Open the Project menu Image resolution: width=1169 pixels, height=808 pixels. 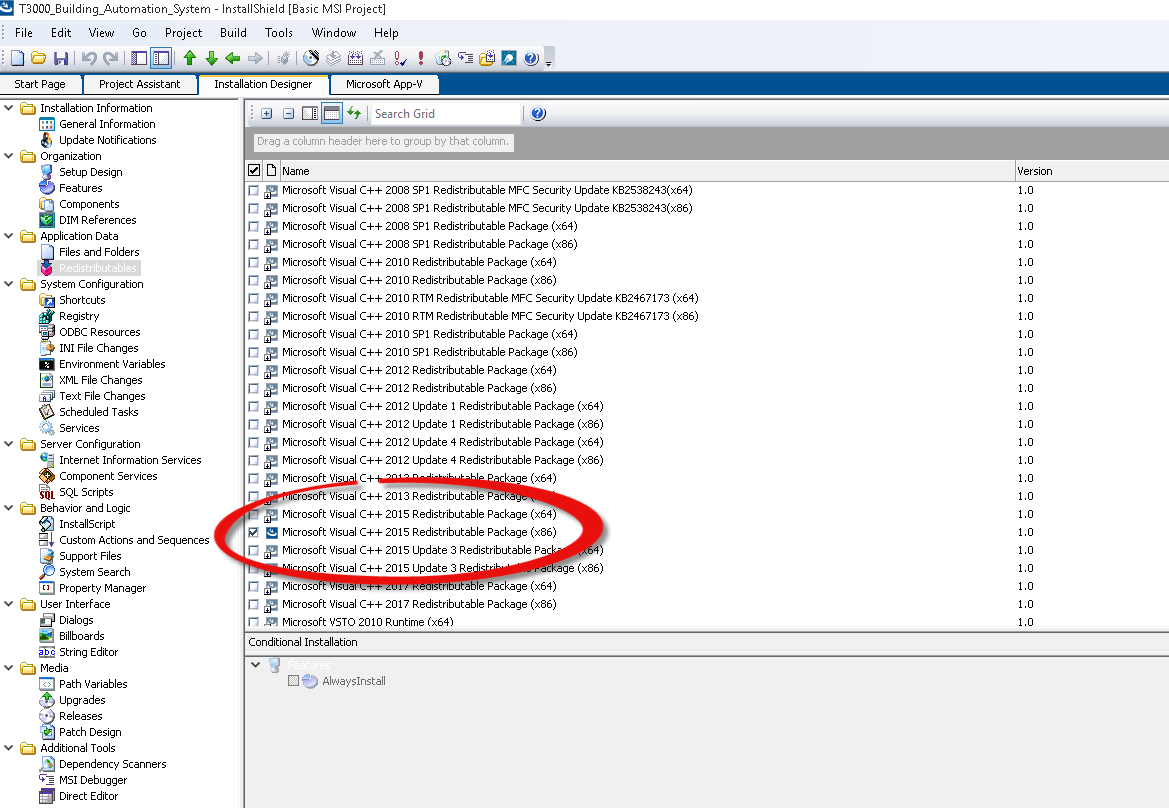(x=183, y=33)
